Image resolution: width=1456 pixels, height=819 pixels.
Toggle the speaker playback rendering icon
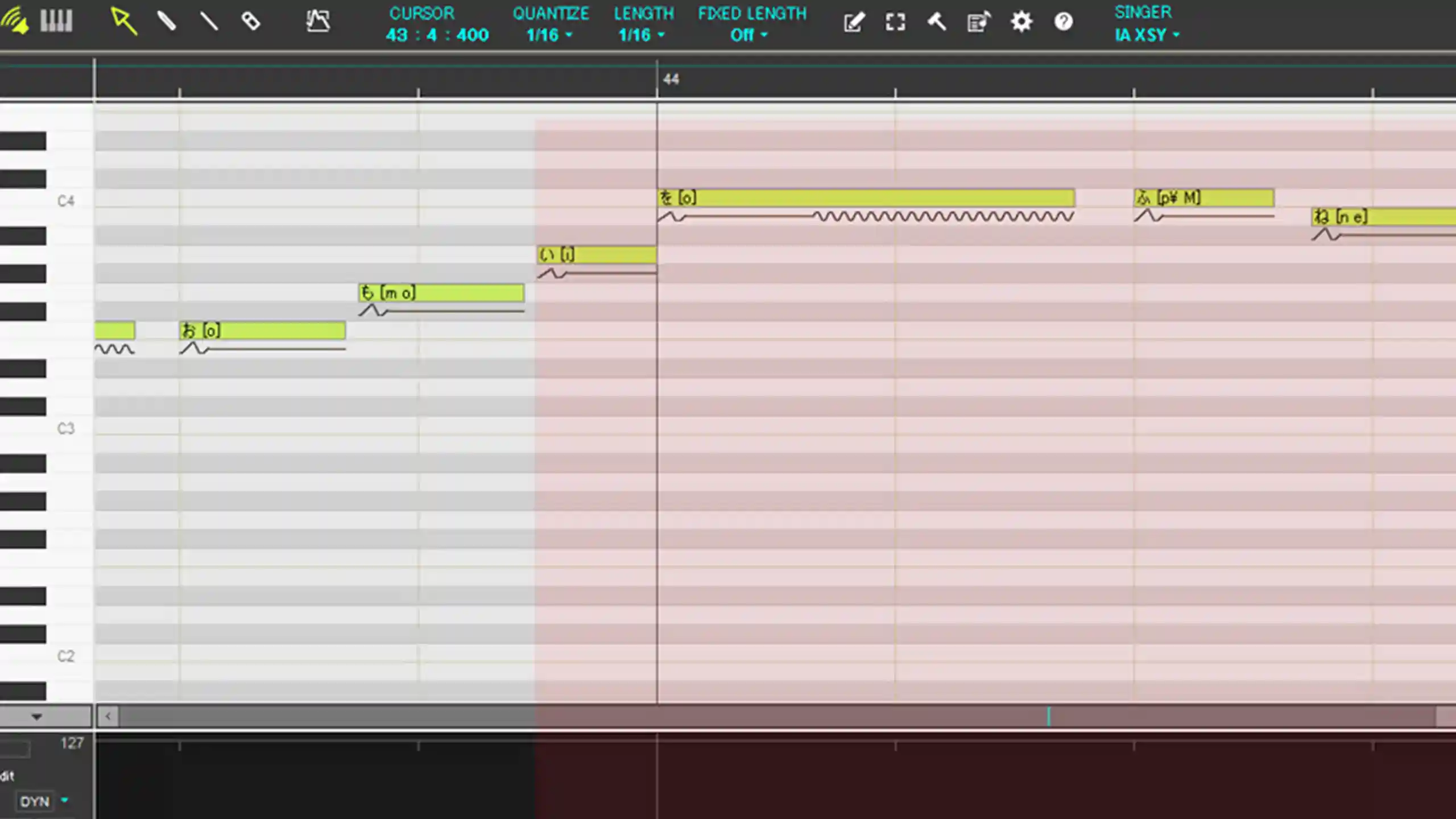(15, 22)
